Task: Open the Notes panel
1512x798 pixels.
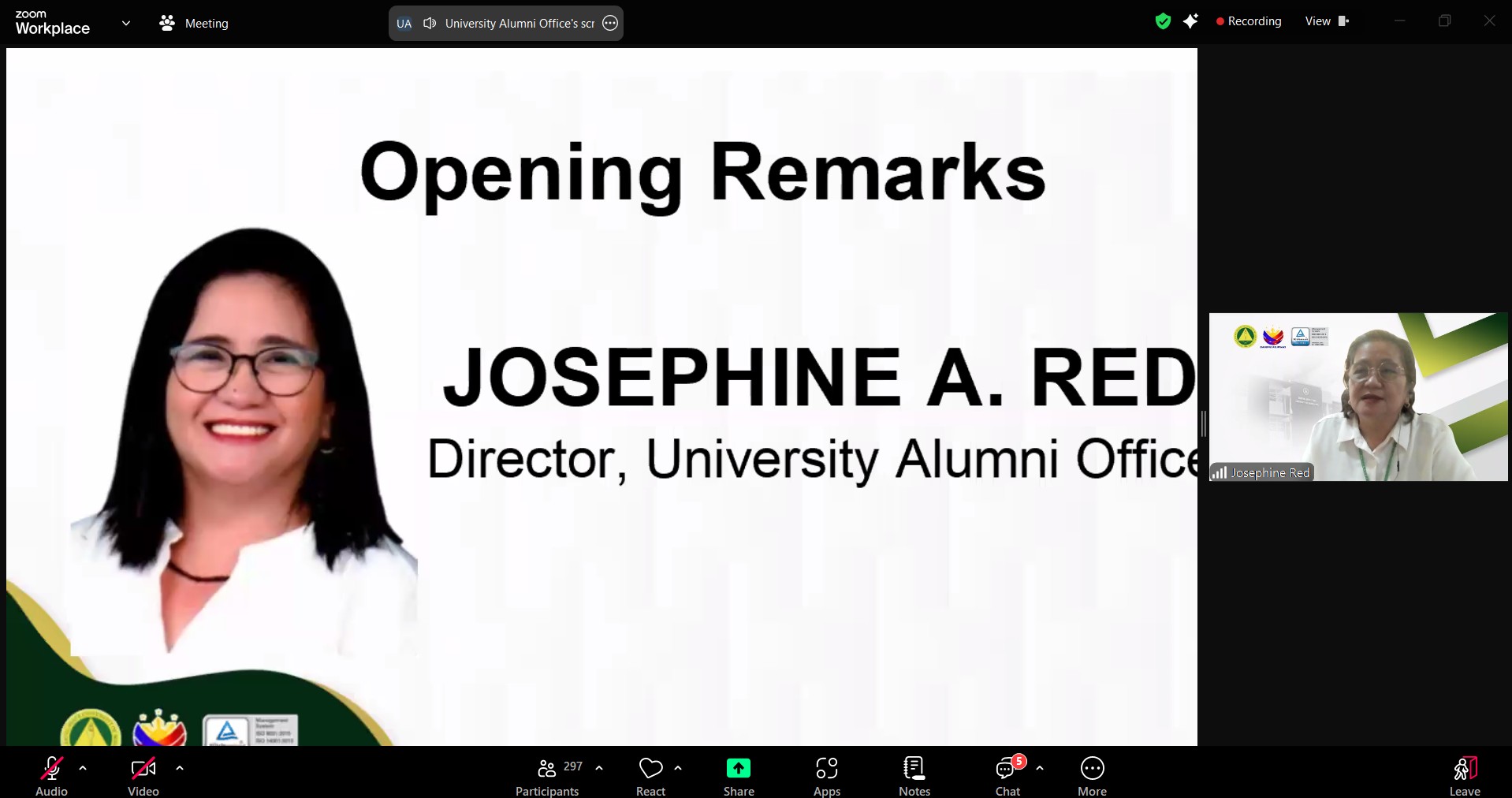Action: click(x=914, y=777)
